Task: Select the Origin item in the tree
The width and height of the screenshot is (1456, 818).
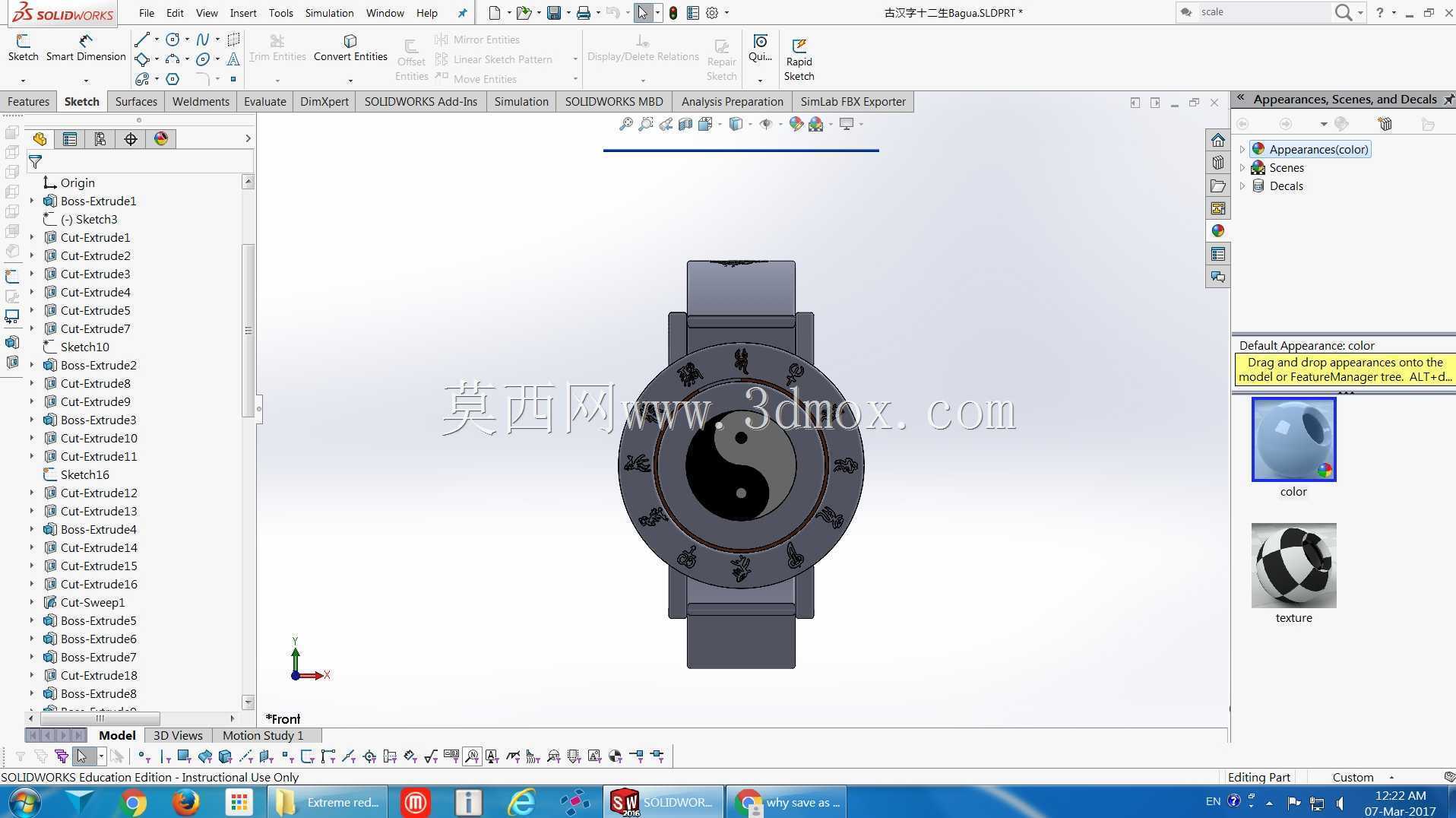Action: 78,183
